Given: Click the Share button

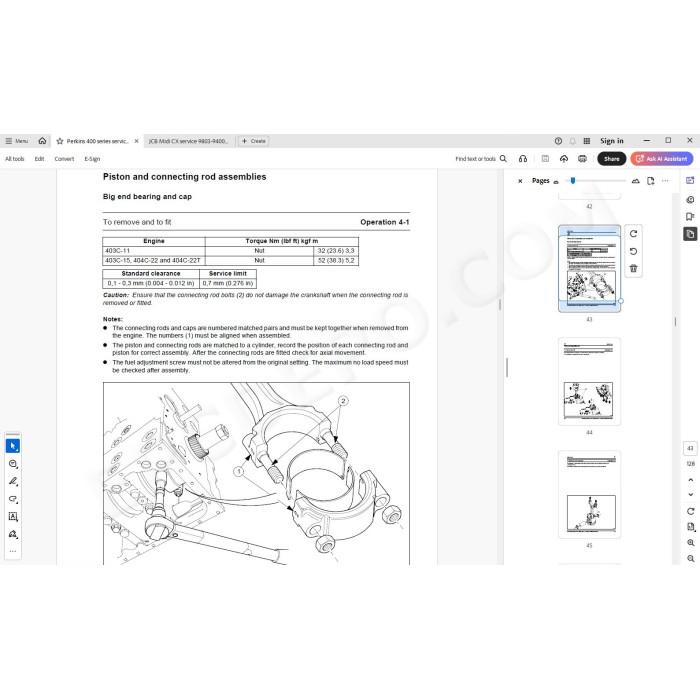Looking at the screenshot, I should [612, 159].
